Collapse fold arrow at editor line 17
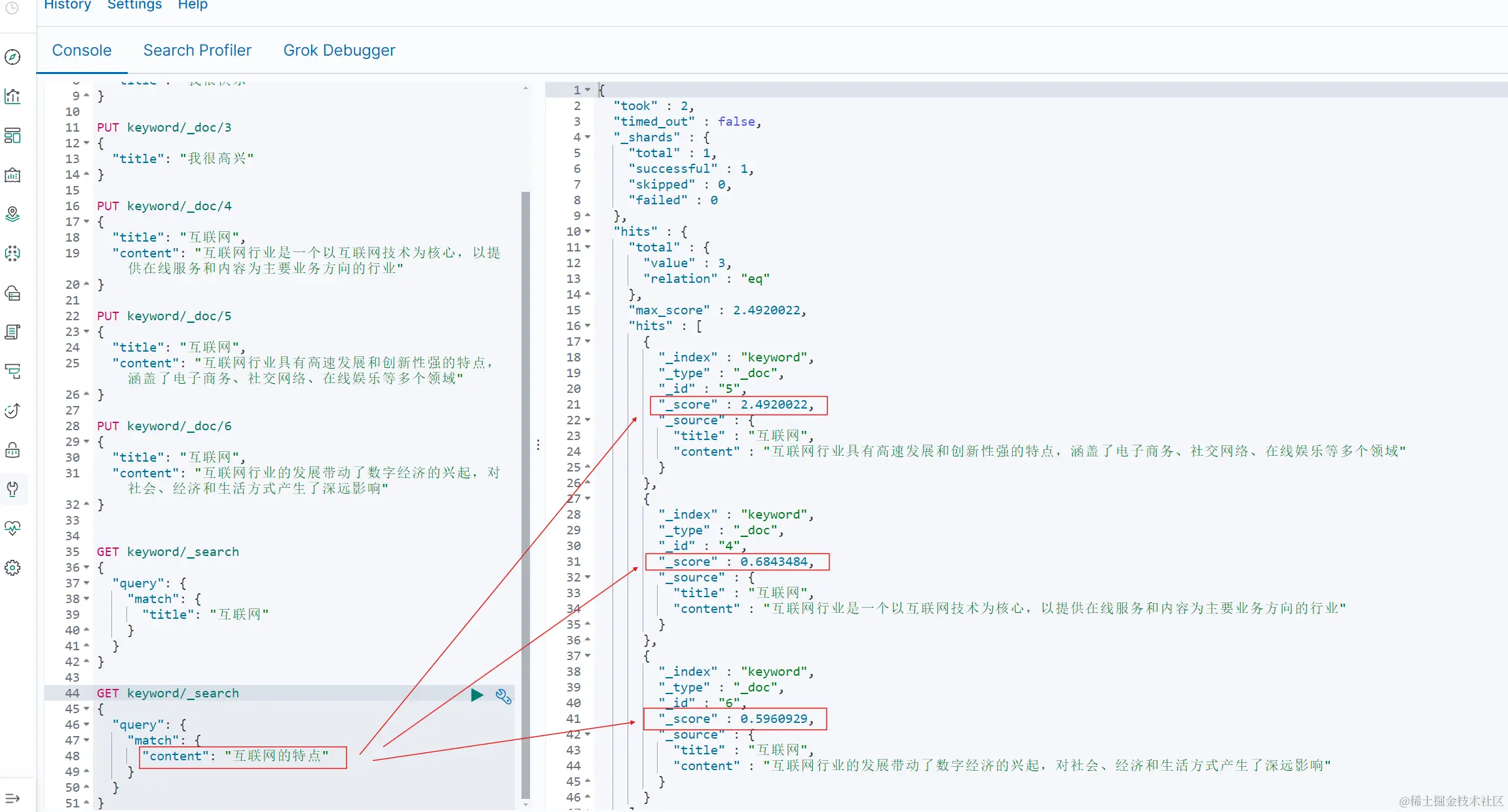Image resolution: width=1508 pixels, height=812 pixels. pos(86,222)
